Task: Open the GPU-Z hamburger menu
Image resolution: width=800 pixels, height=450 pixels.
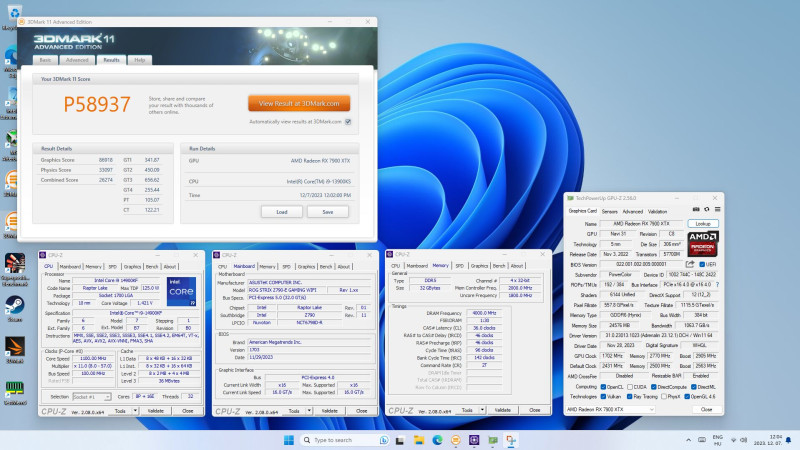Action: coord(717,209)
